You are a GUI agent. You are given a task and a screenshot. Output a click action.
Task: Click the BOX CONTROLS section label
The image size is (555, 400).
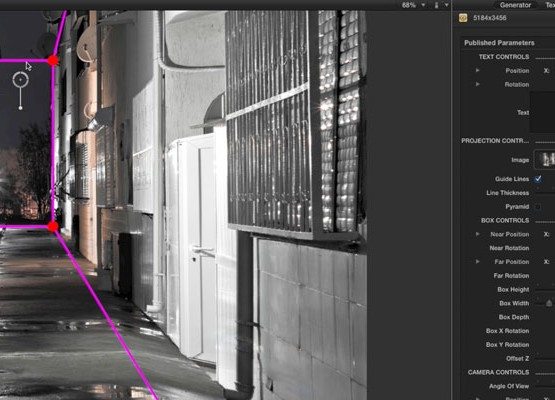(x=505, y=220)
